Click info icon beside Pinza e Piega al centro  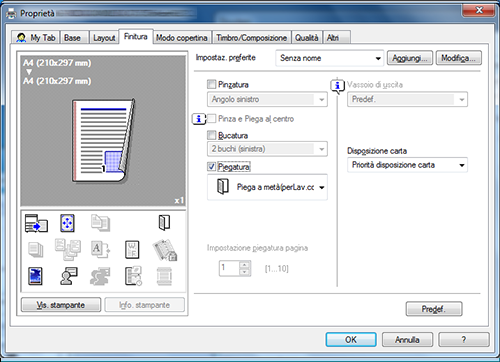[199, 119]
